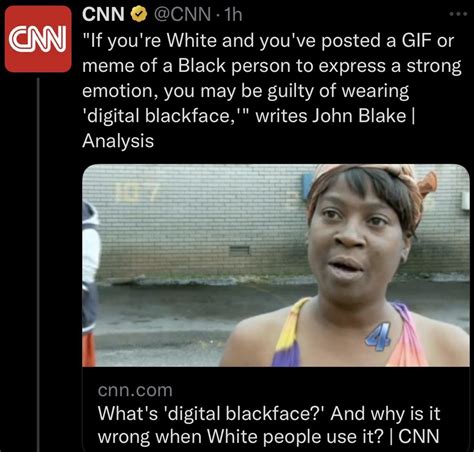
Task: Open the link preview image of the woman
Action: coord(276,265)
